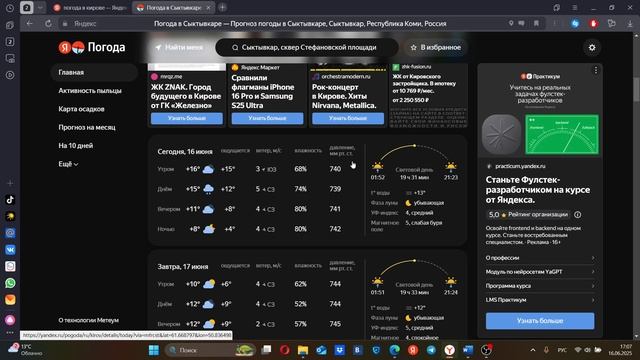Viewport: 640px width, 360px height.
Task: Open WhatsApp from browser sidebar
Action: [x=10, y=282]
